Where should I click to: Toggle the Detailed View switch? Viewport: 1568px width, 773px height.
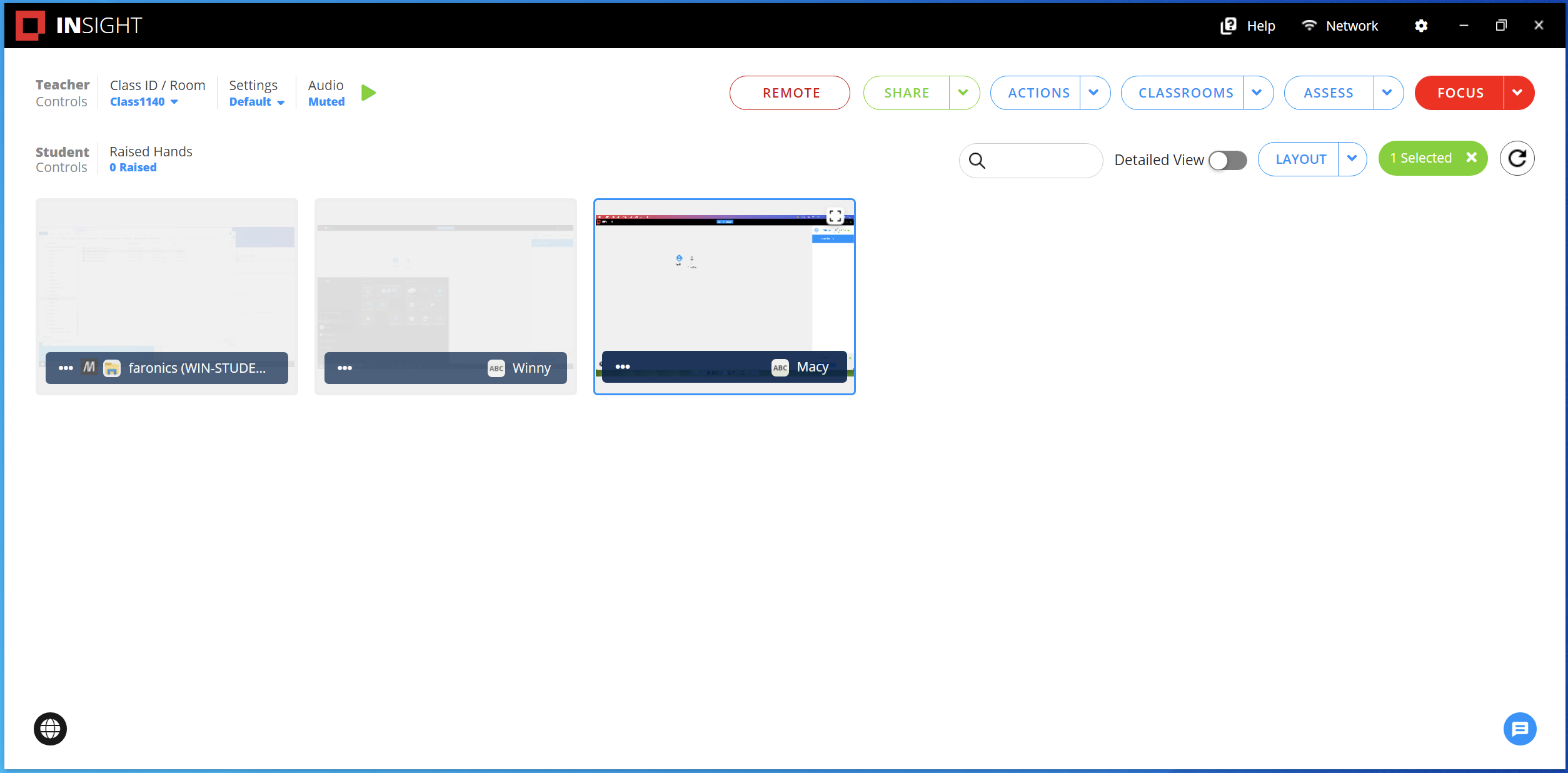(x=1227, y=160)
